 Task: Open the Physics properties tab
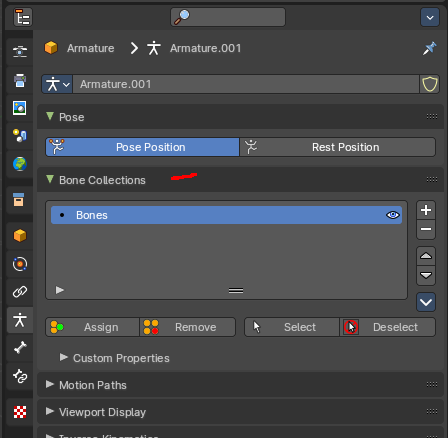pyautogui.click(x=20, y=264)
